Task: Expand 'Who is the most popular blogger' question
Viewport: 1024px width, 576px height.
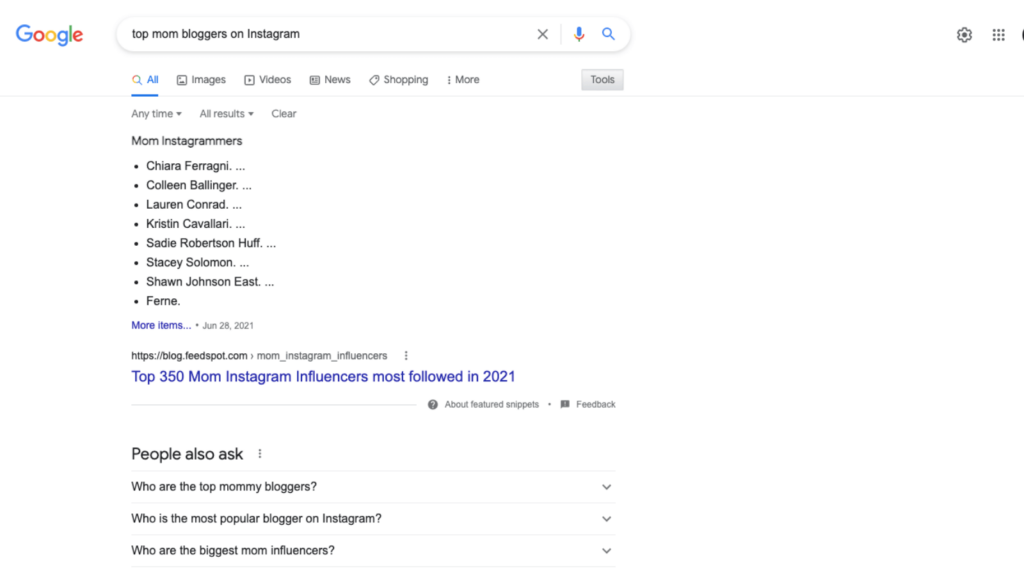Action: pyautogui.click(x=373, y=519)
